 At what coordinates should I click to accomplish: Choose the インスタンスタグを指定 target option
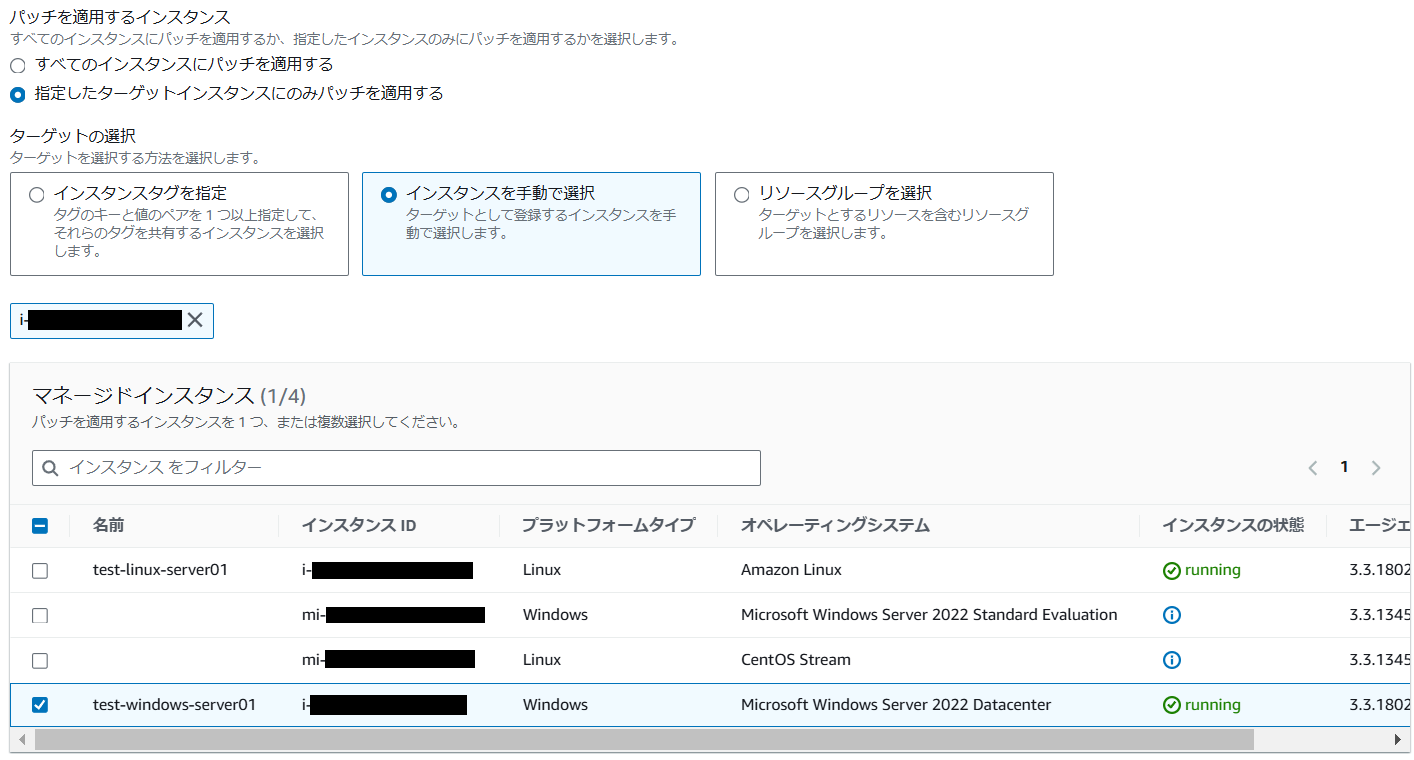coord(36,194)
